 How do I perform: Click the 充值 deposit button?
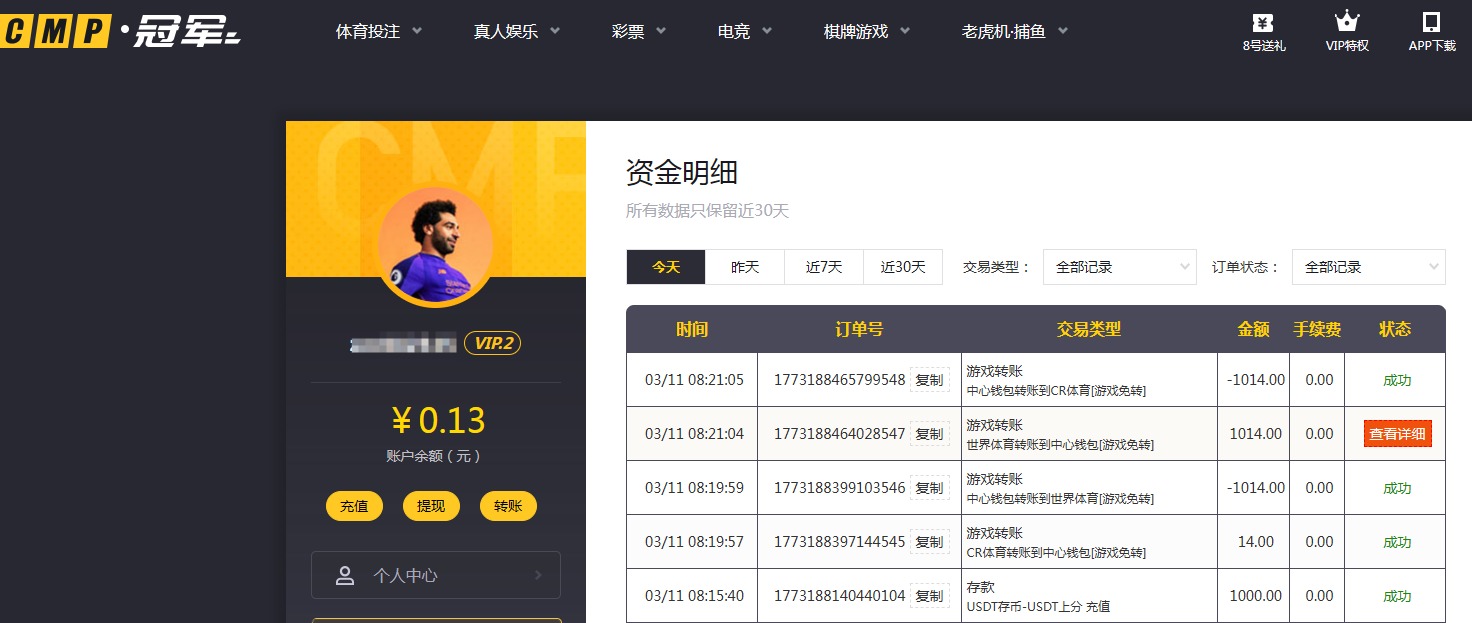[354, 506]
